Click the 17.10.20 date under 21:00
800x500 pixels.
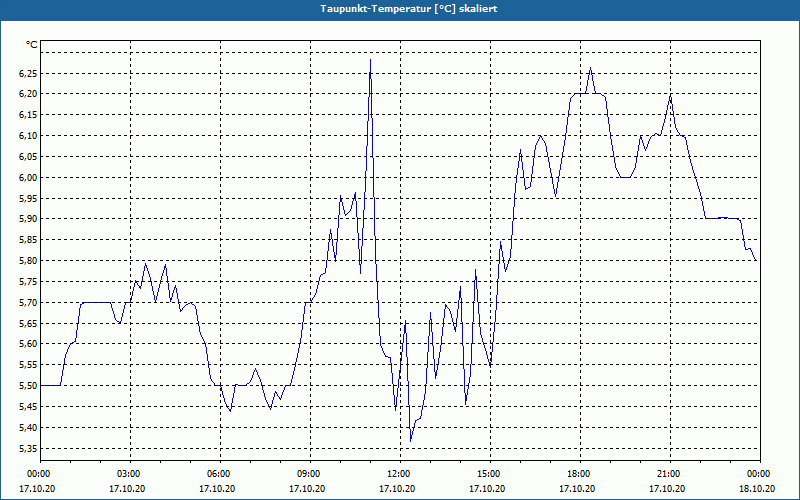click(667, 488)
